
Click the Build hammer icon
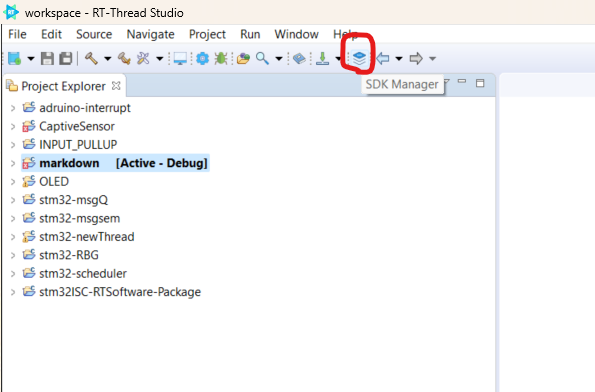click(91, 58)
